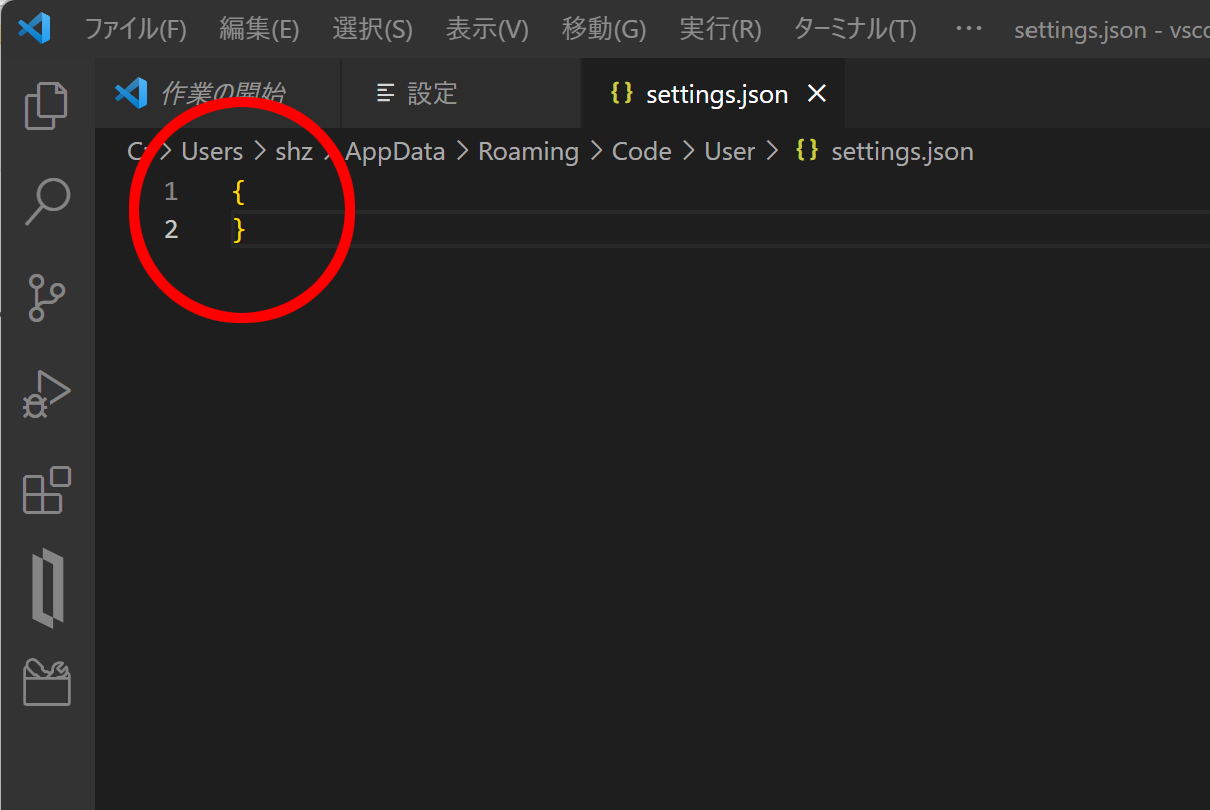The height and width of the screenshot is (810, 1210).
Task: Open the Explorer view in activity bar
Action: (46, 106)
